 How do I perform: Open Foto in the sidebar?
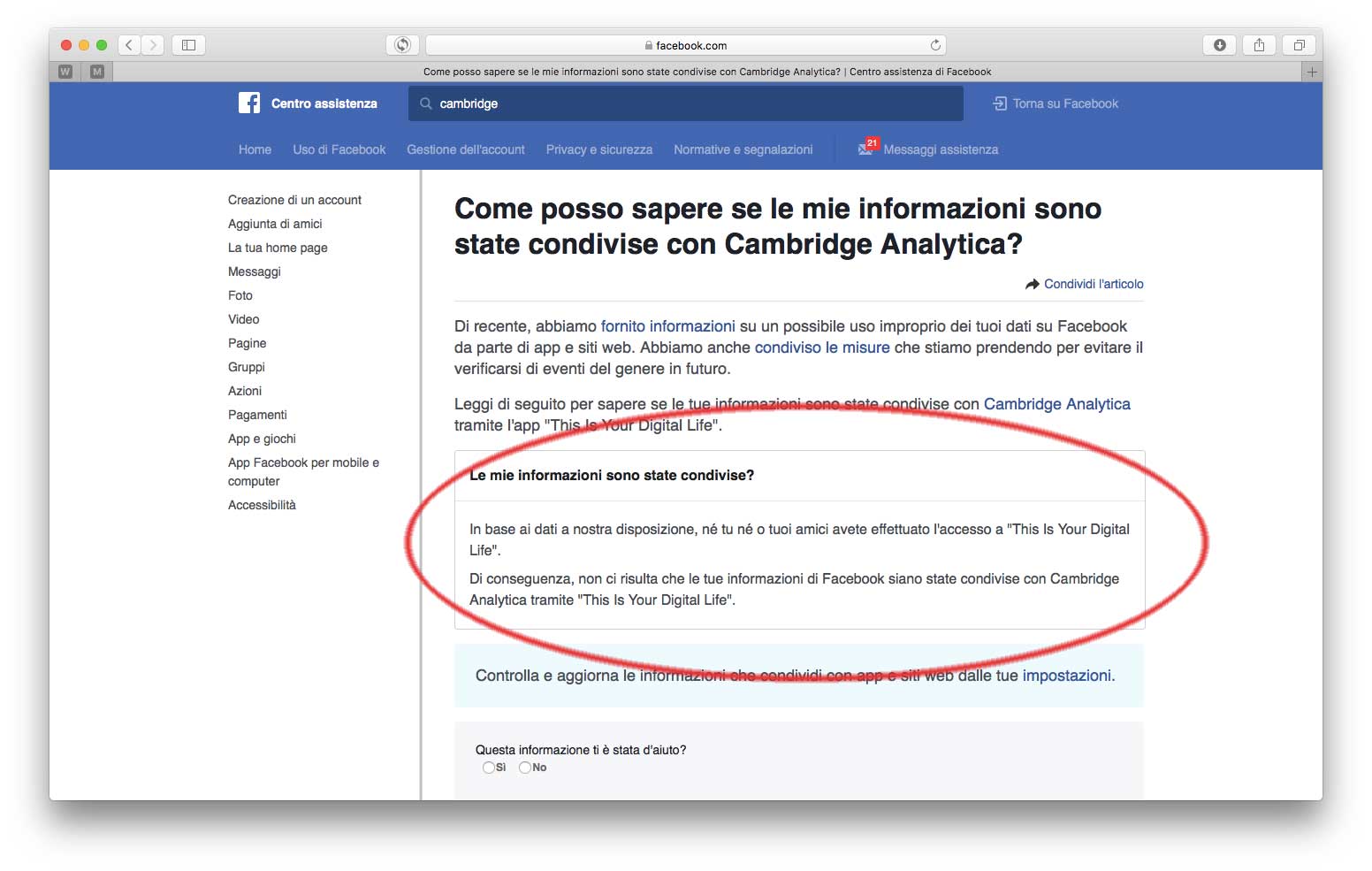[x=240, y=295]
